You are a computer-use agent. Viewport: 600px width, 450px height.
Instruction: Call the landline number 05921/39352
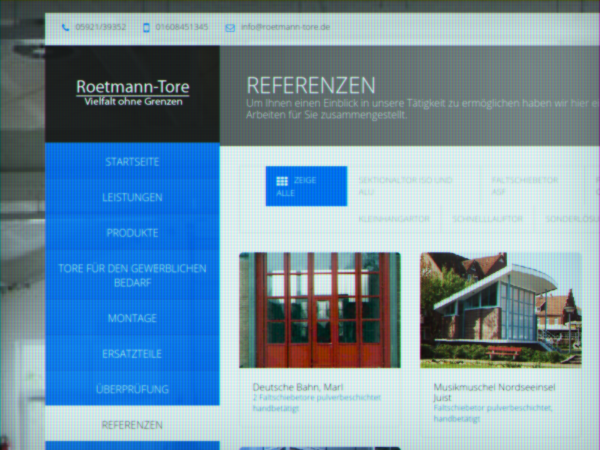pos(101,27)
